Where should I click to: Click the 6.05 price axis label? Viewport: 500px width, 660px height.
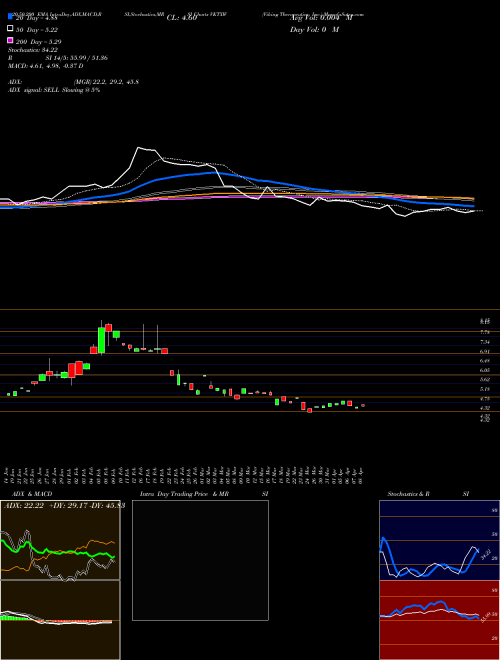coord(484,370)
